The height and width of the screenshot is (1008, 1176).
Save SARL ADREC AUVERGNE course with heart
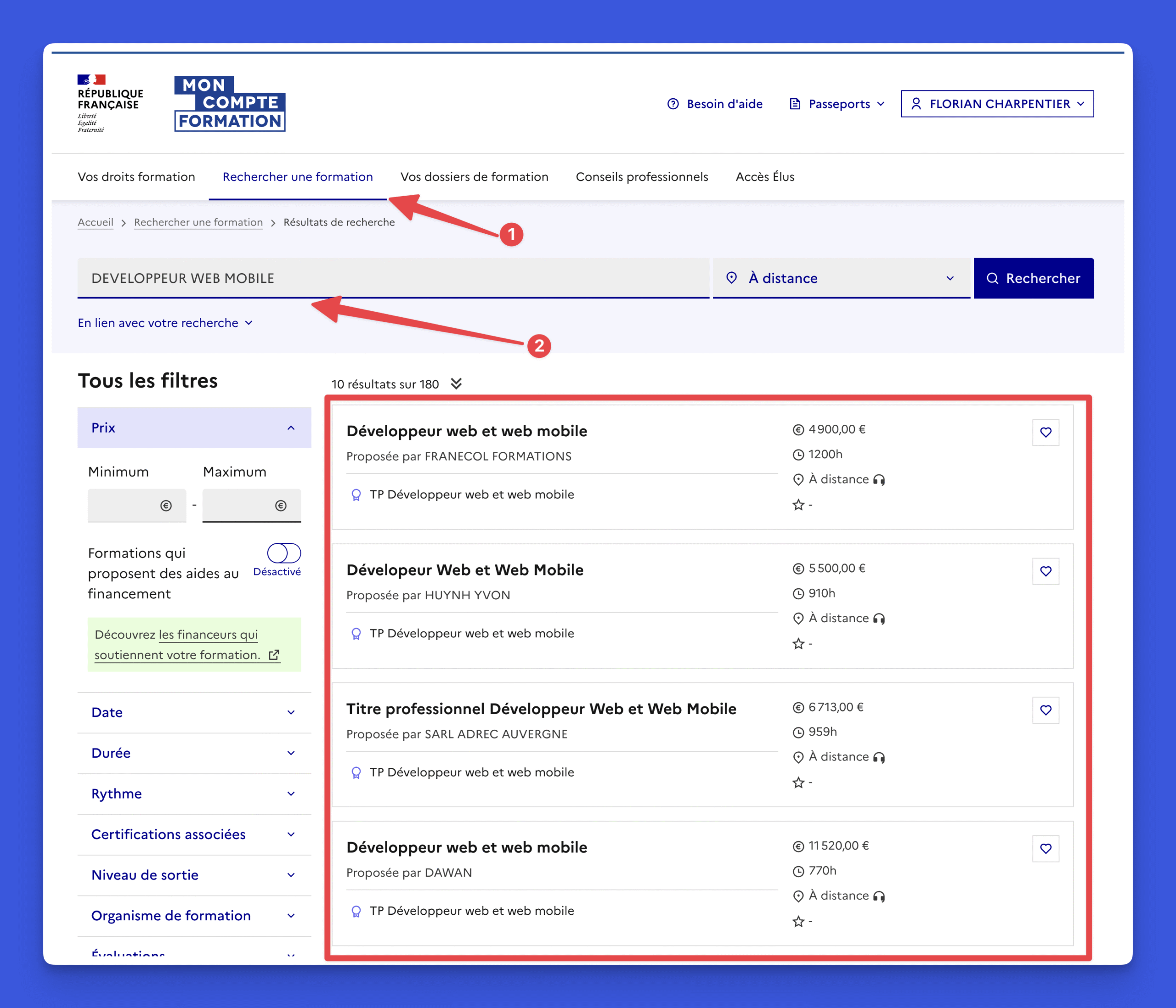(x=1046, y=710)
